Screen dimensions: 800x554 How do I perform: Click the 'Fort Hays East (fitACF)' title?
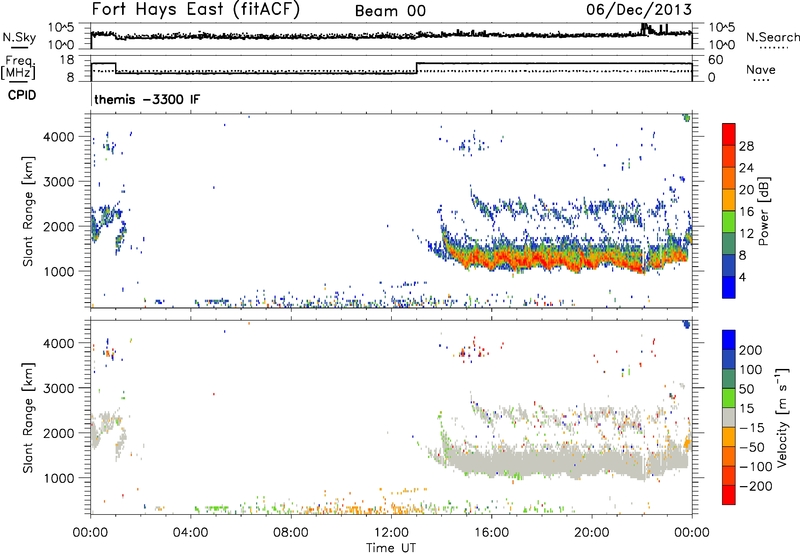tap(195, 9)
